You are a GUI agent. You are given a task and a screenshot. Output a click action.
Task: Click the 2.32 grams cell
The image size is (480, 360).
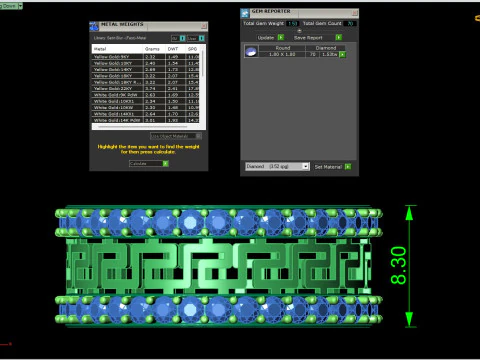pyautogui.click(x=154, y=57)
